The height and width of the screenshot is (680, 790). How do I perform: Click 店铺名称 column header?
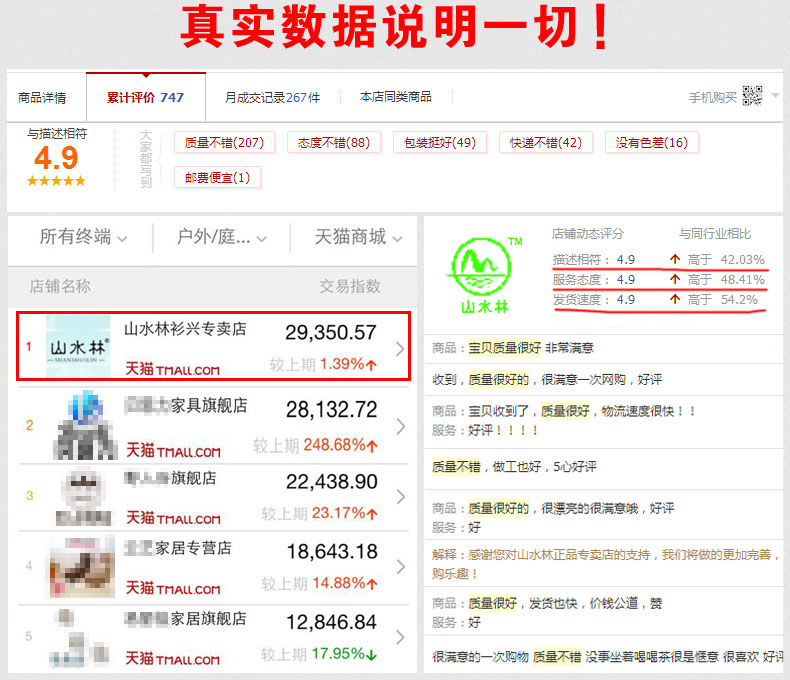pyautogui.click(x=60, y=286)
